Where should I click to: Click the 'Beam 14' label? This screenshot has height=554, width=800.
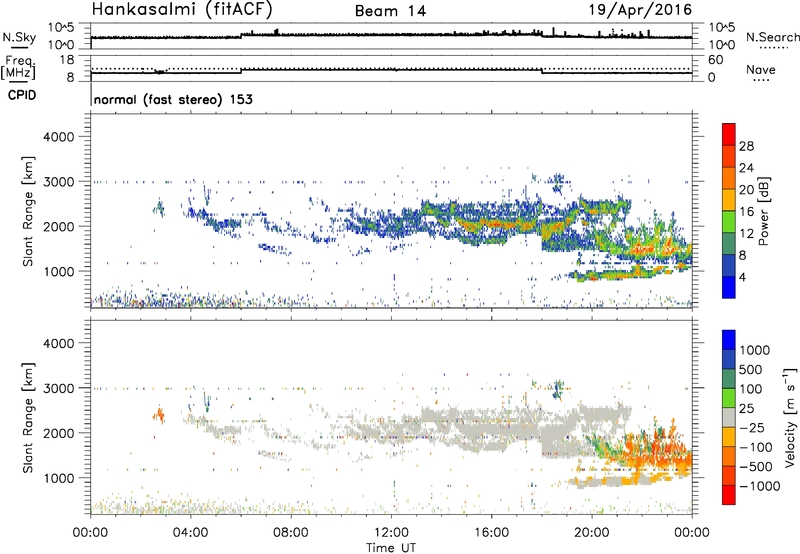click(x=390, y=11)
